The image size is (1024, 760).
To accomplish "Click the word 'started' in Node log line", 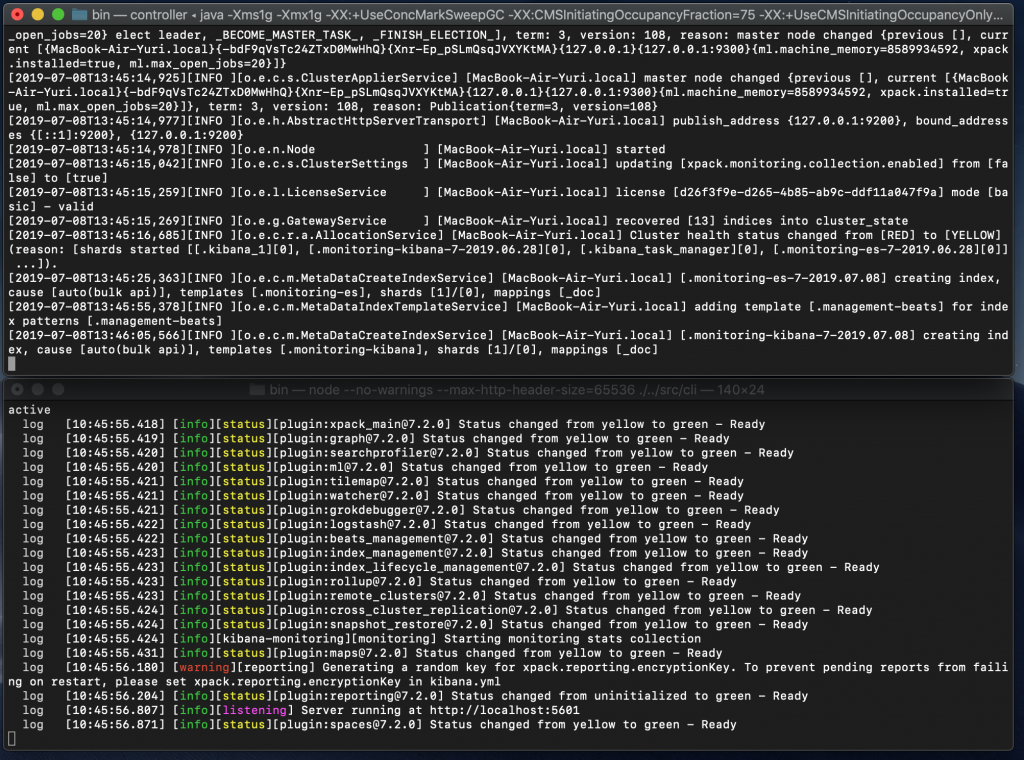I will 640,150.
